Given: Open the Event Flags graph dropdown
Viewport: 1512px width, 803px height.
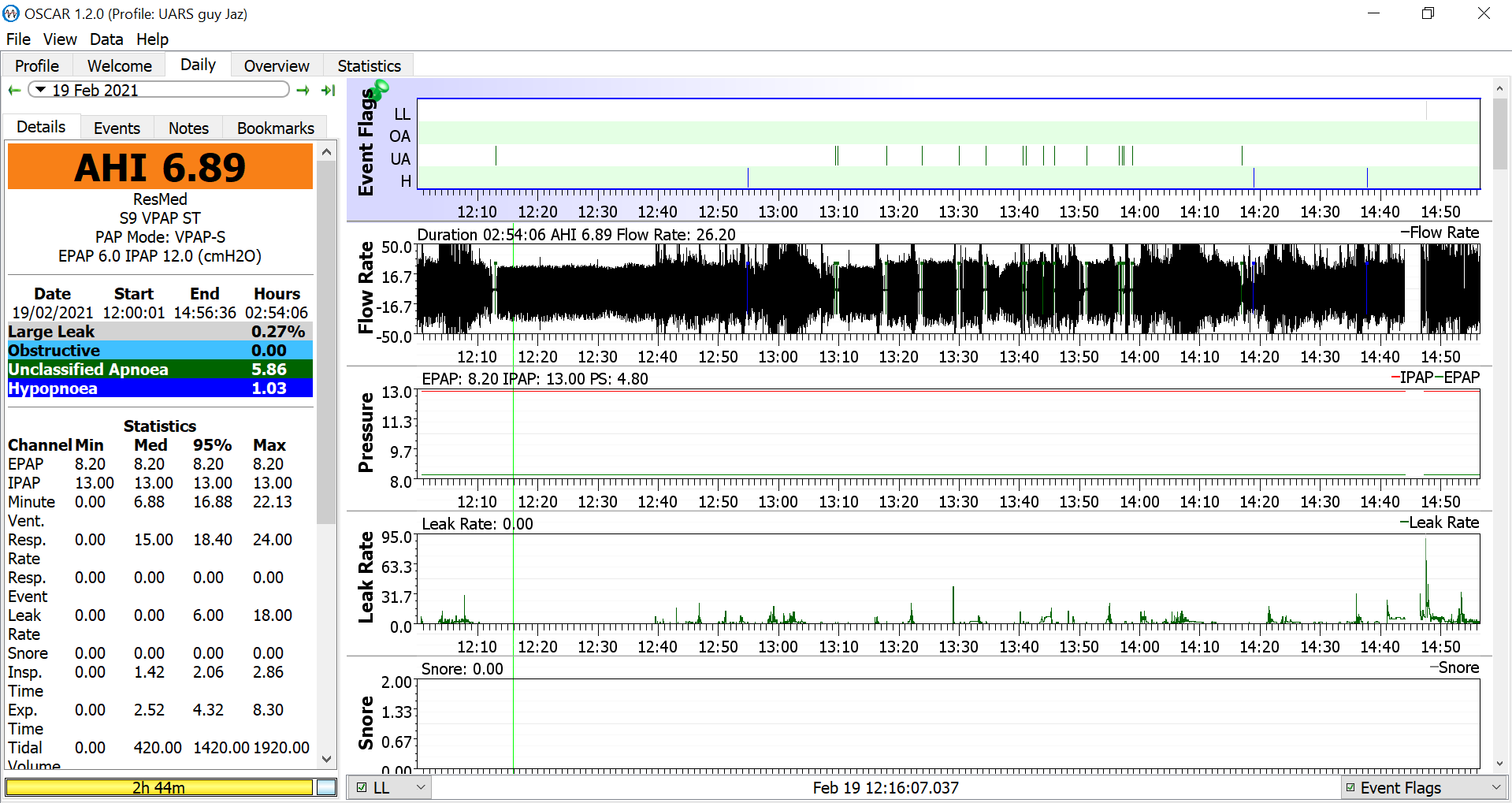Looking at the screenshot, I should point(1425,787).
